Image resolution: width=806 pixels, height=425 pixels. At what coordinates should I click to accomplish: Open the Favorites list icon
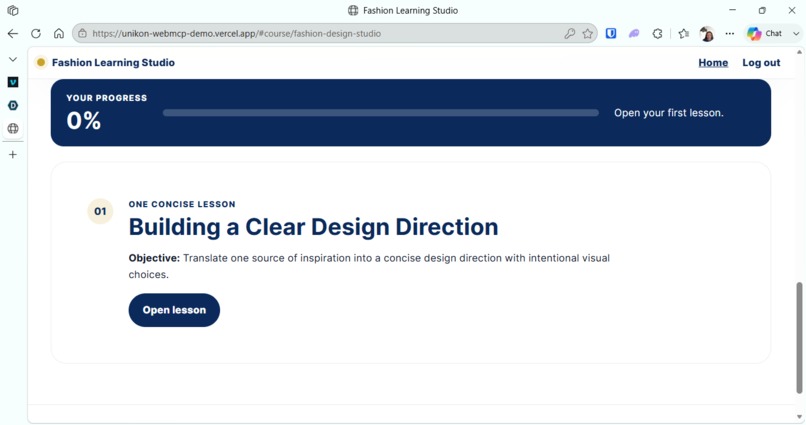tap(683, 33)
